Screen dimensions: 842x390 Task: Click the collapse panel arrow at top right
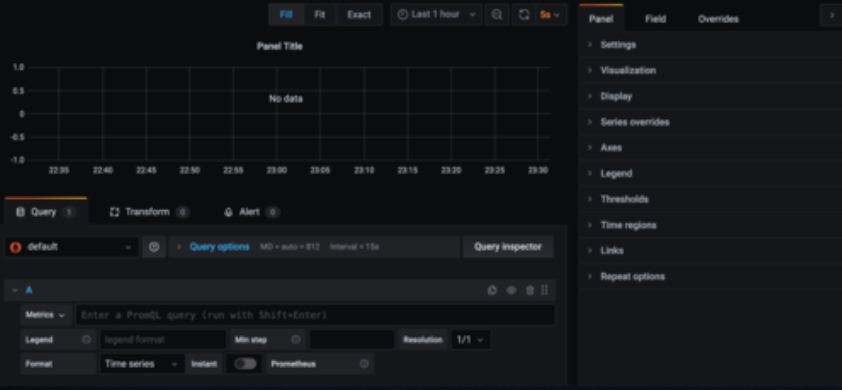[x=831, y=15]
